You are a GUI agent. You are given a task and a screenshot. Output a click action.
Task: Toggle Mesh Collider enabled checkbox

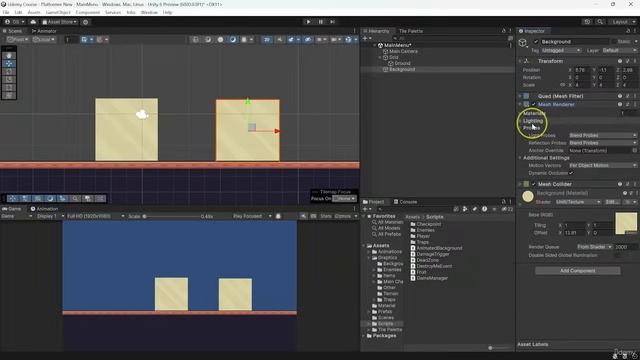tap(533, 184)
